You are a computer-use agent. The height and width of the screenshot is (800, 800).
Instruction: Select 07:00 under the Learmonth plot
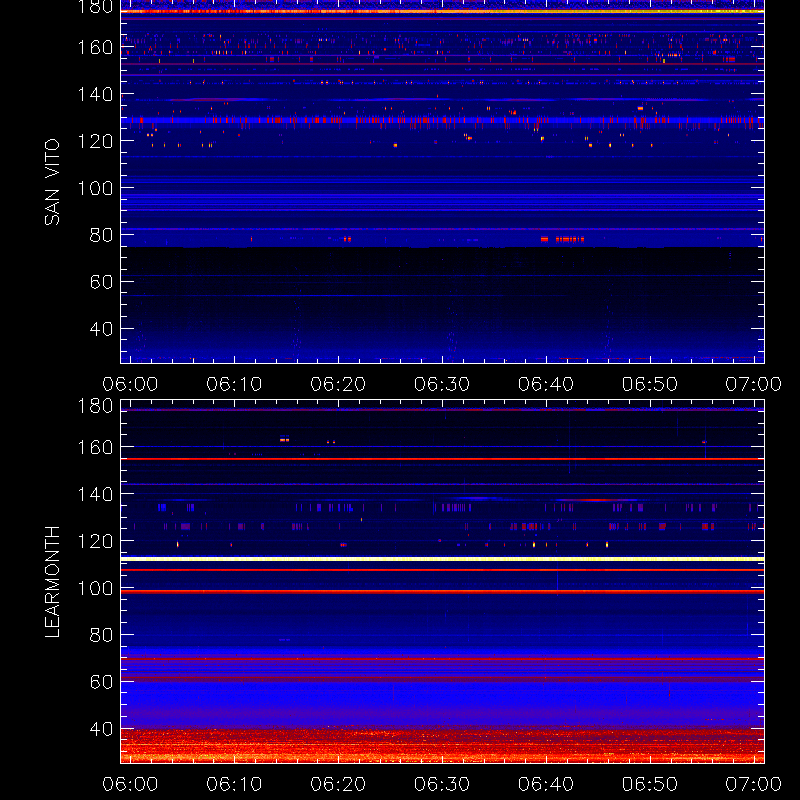click(x=754, y=784)
